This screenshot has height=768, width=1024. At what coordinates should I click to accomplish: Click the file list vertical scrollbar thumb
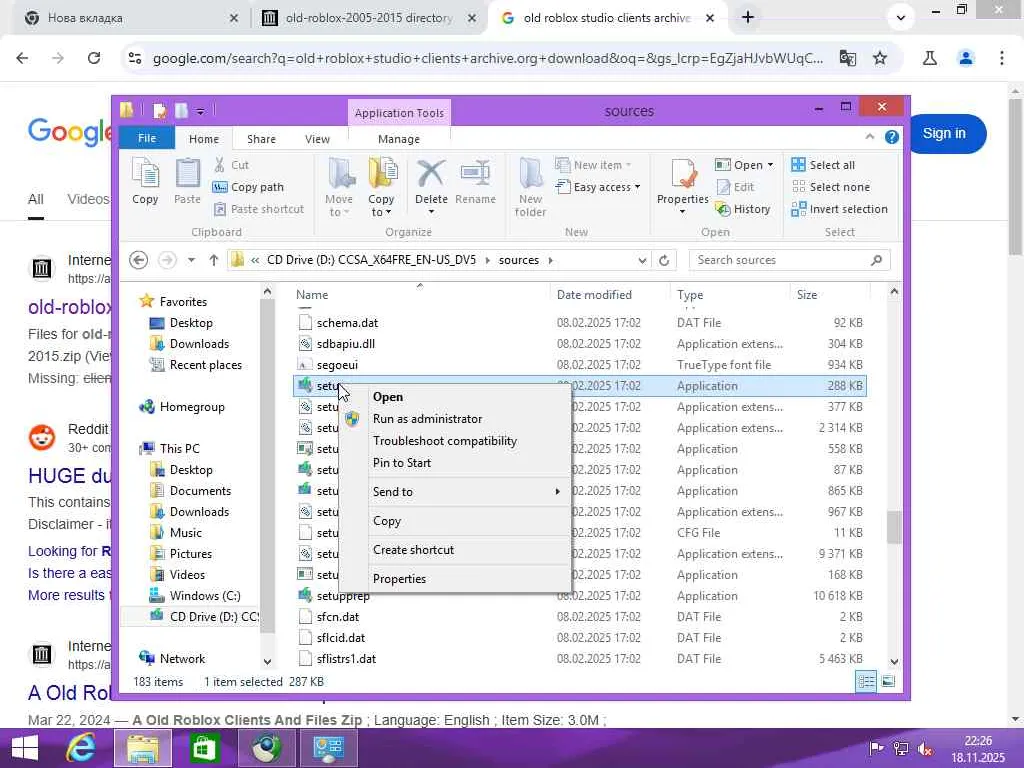coord(894,526)
